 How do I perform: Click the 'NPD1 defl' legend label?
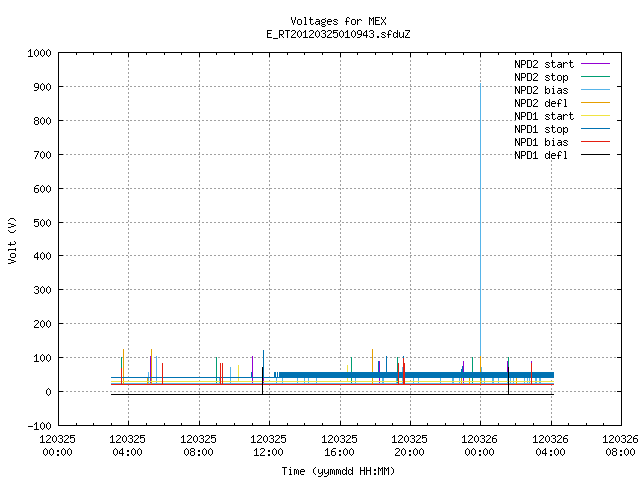point(541,156)
